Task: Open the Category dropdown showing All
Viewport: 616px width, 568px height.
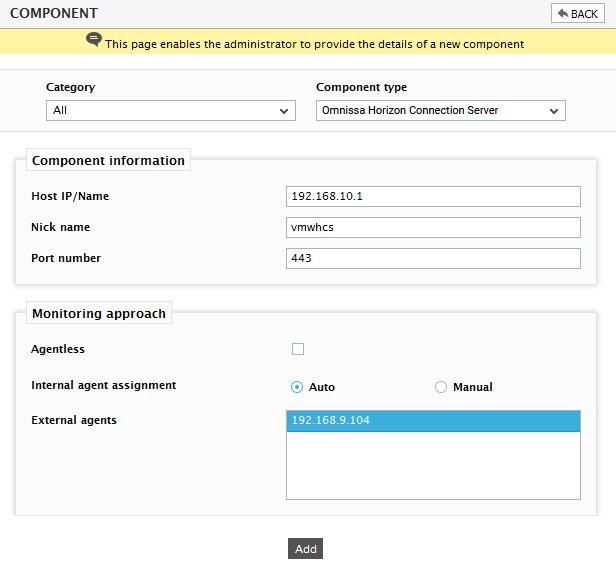Action: point(170,110)
